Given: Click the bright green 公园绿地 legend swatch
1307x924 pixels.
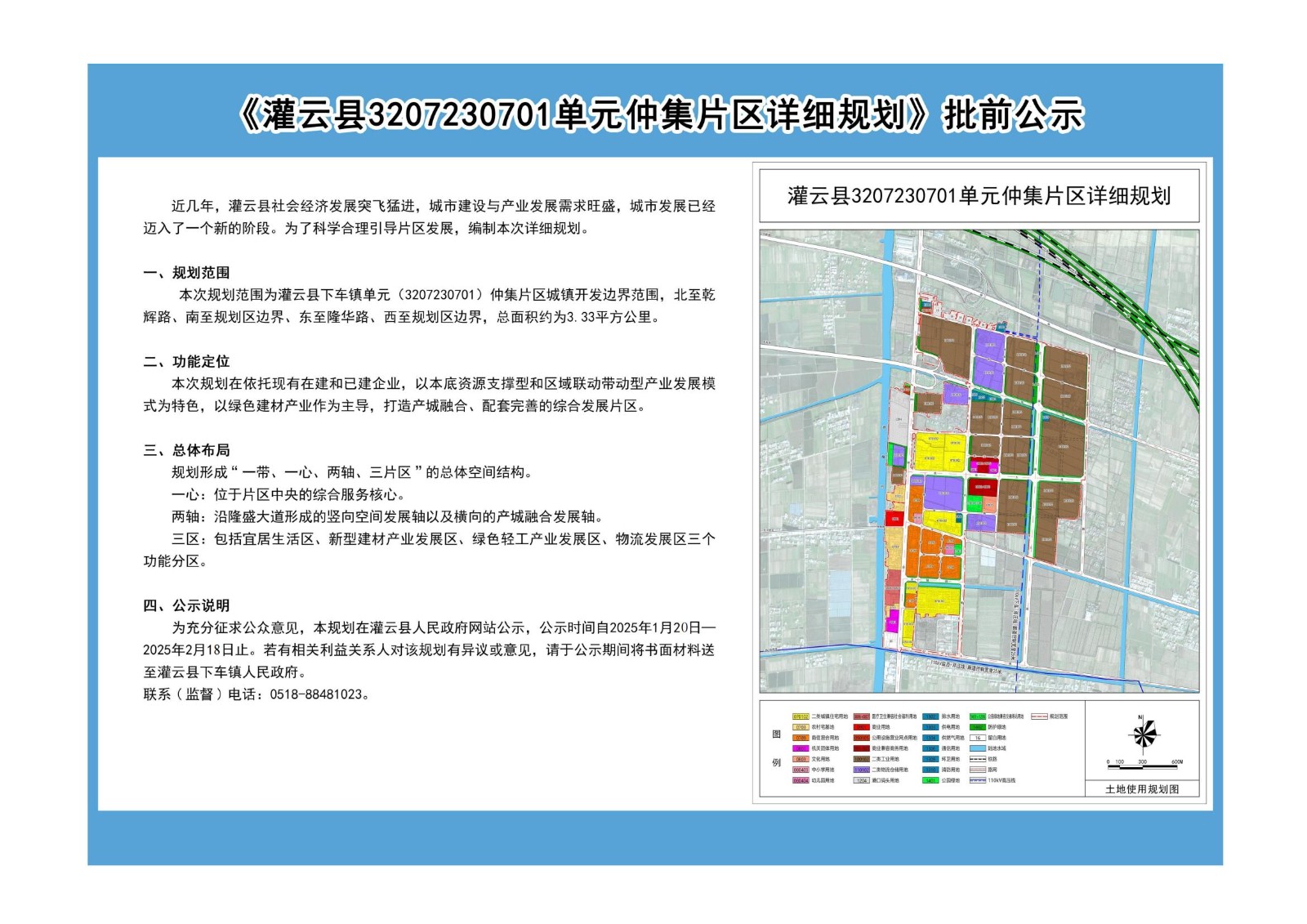Looking at the screenshot, I should (x=930, y=780).
